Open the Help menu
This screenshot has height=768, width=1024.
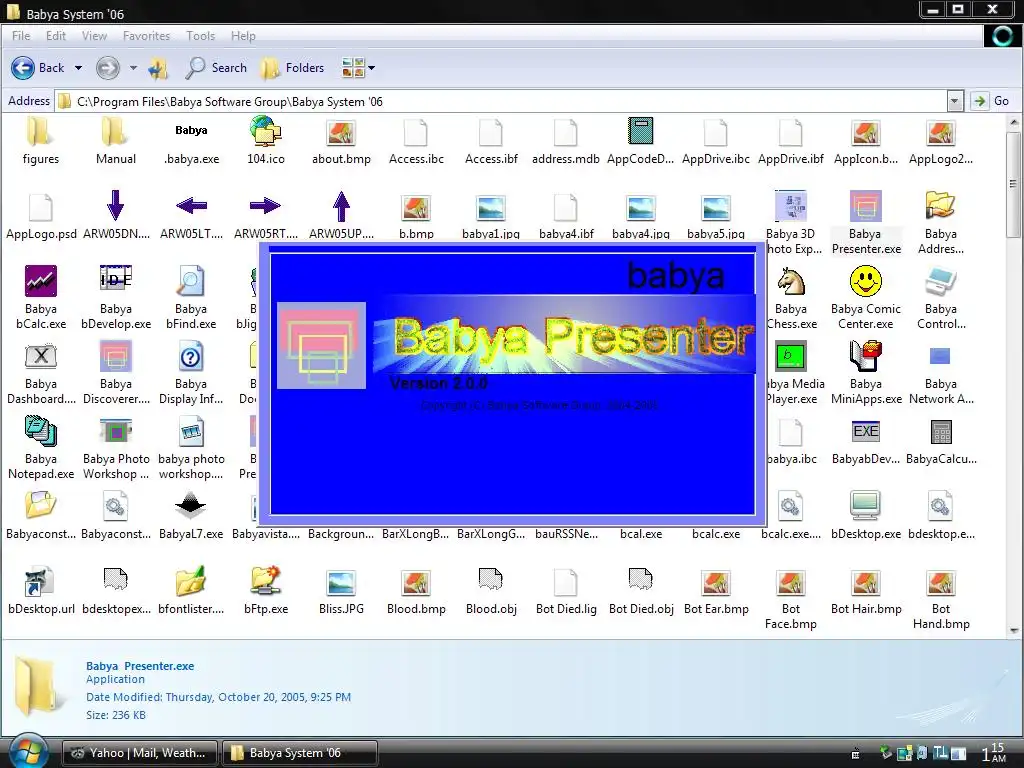pos(243,36)
